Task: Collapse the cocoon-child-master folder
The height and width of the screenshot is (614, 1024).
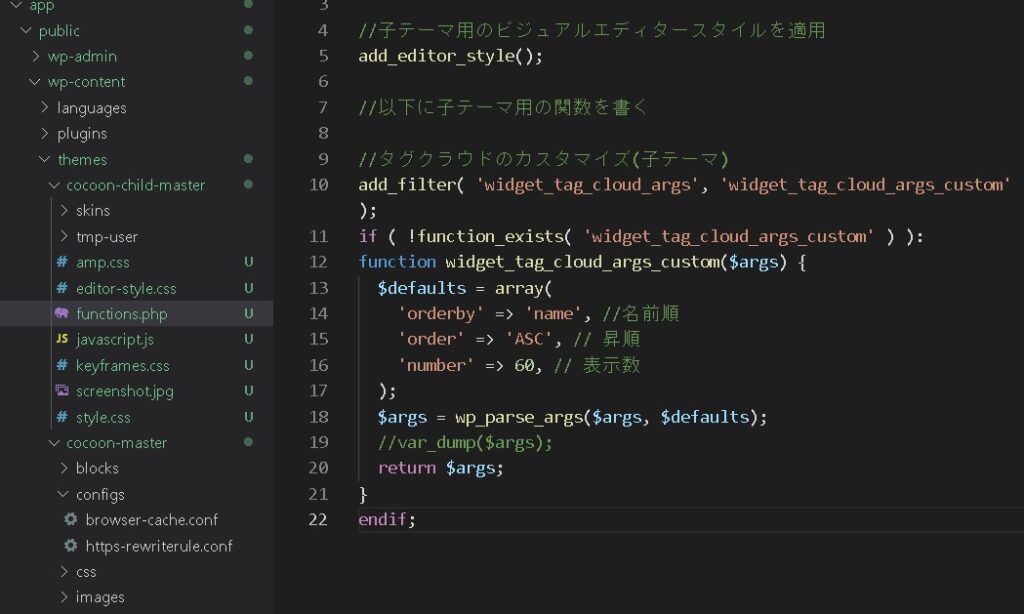Action: (54, 185)
